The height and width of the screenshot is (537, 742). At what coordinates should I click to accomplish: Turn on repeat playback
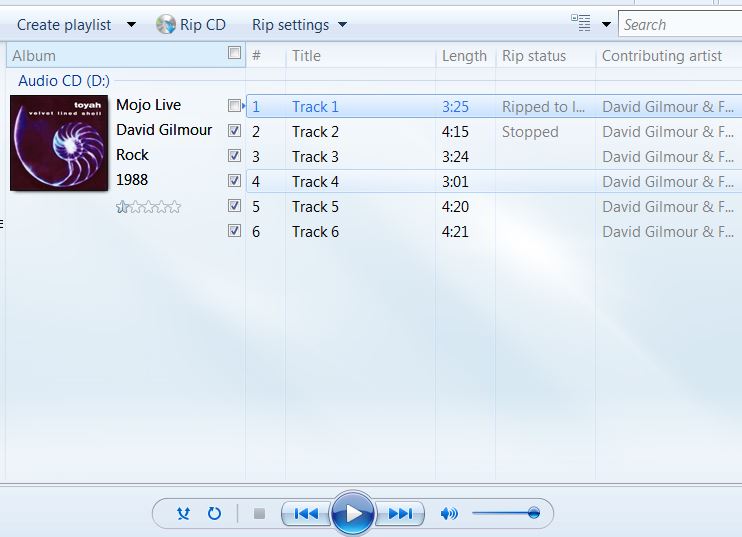[214, 513]
